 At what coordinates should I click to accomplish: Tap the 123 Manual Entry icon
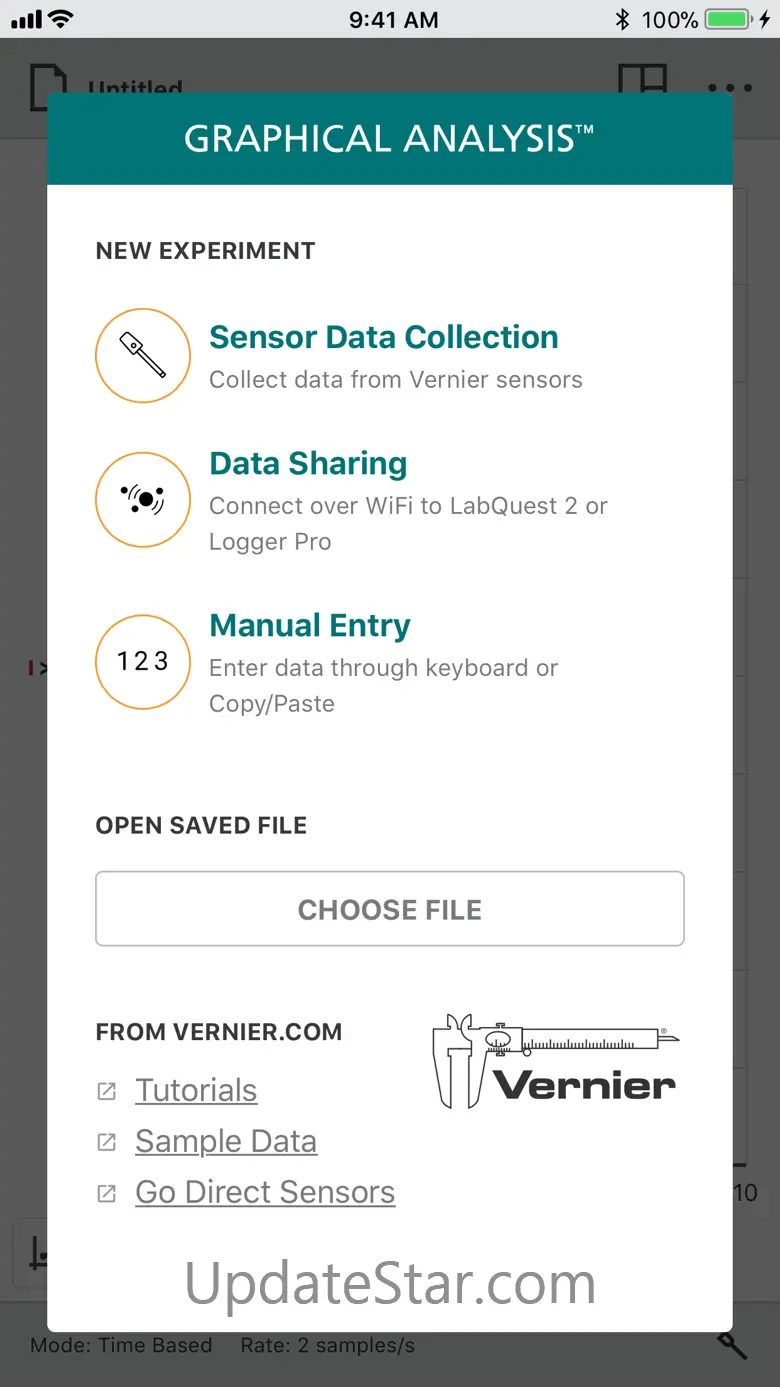click(143, 661)
